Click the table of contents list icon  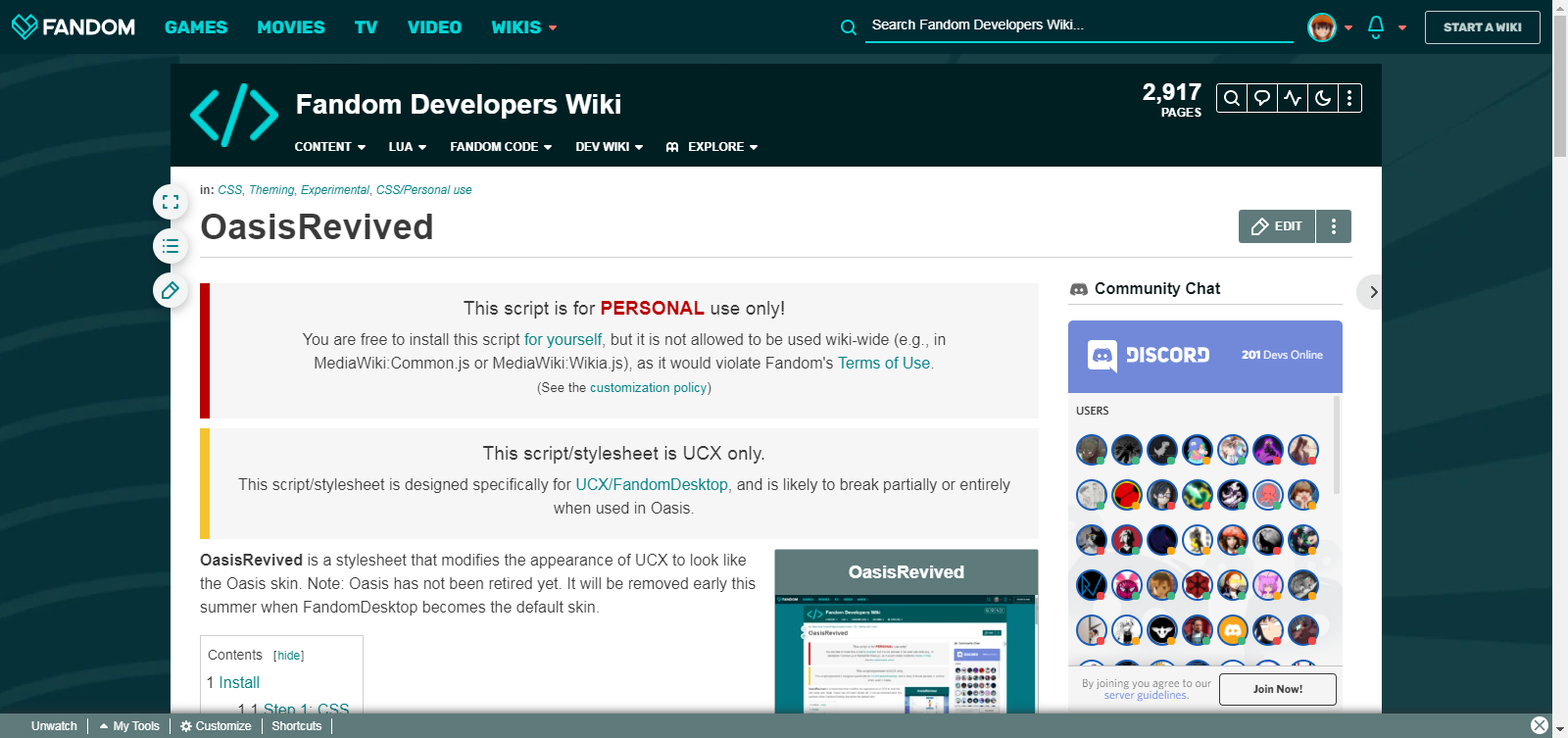tap(171, 246)
